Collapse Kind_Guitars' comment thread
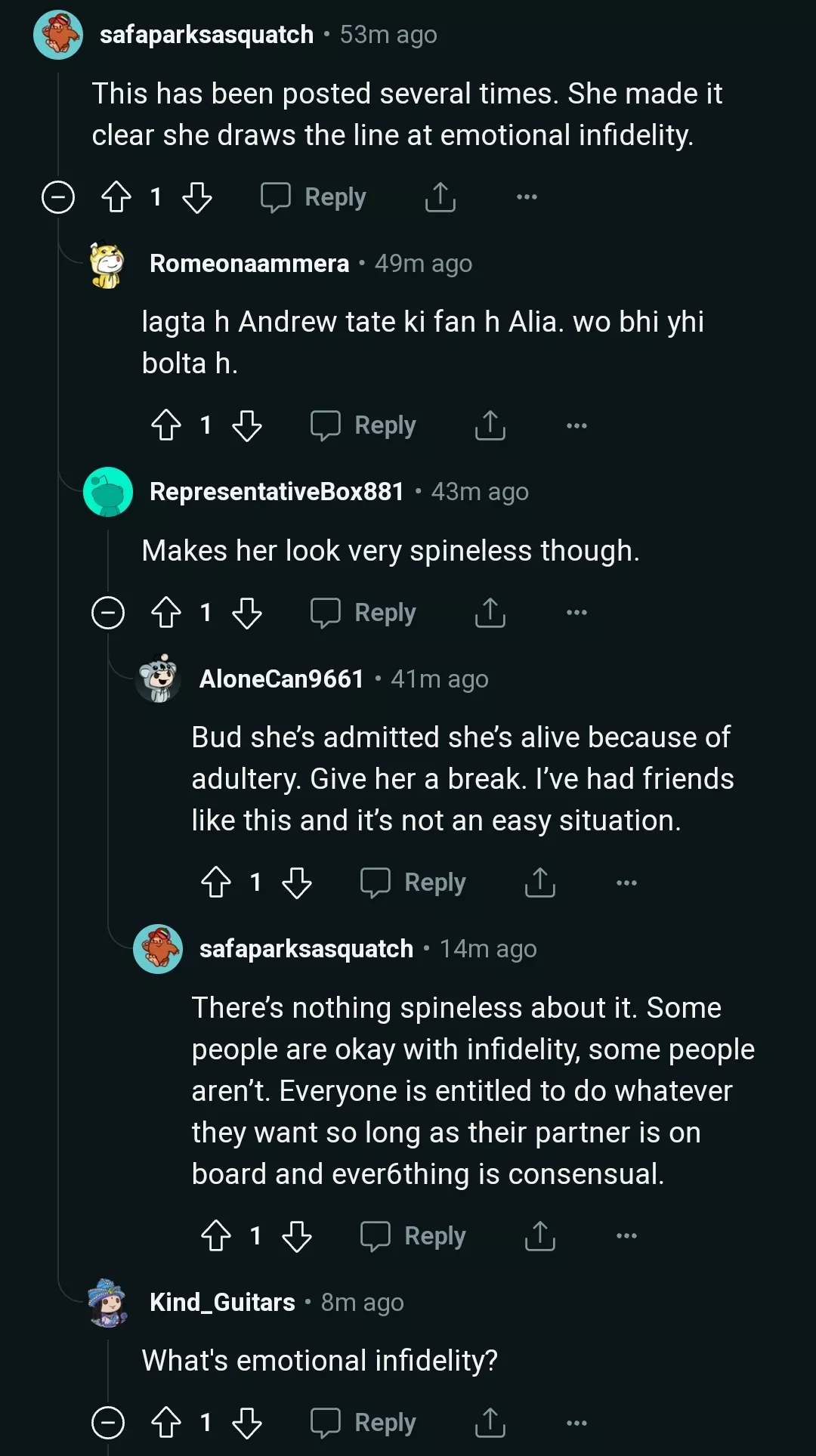The image size is (816, 1456). coord(110,1424)
